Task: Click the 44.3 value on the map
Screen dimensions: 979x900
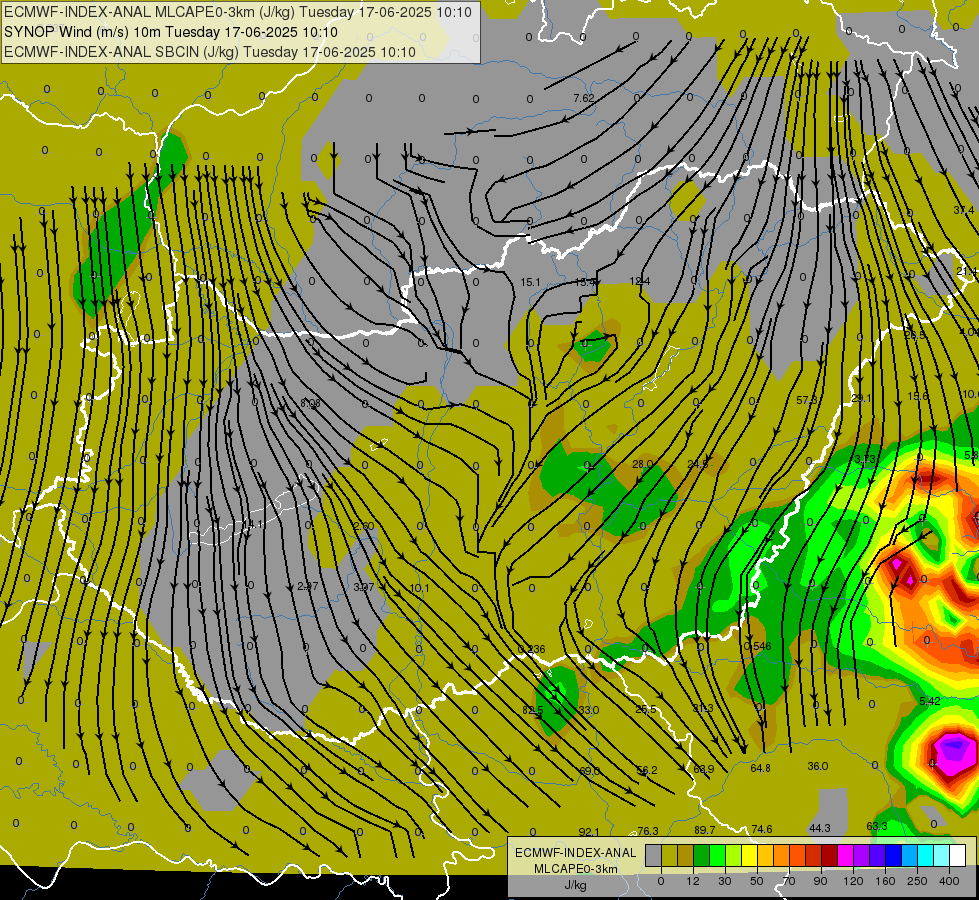Action: (819, 828)
